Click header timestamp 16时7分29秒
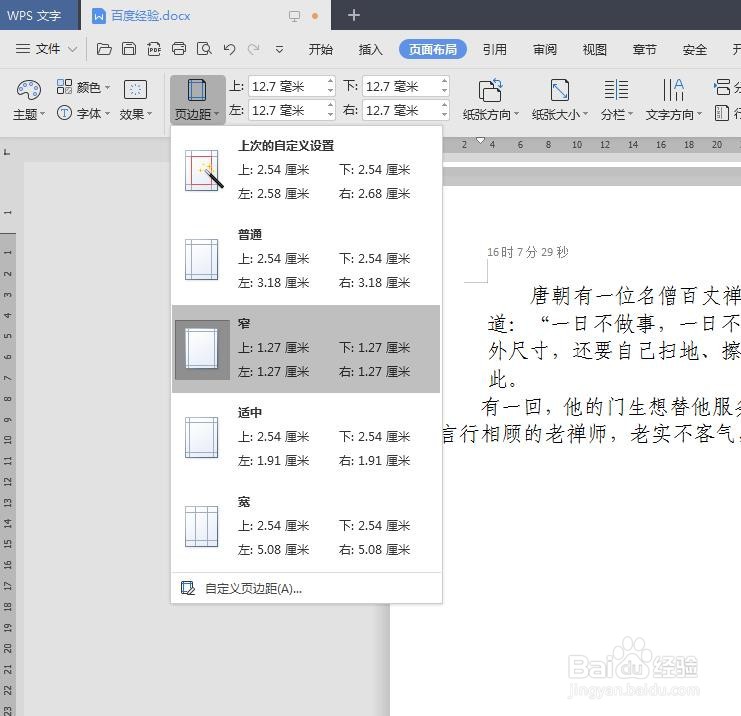741x716 pixels. pyautogui.click(x=527, y=252)
